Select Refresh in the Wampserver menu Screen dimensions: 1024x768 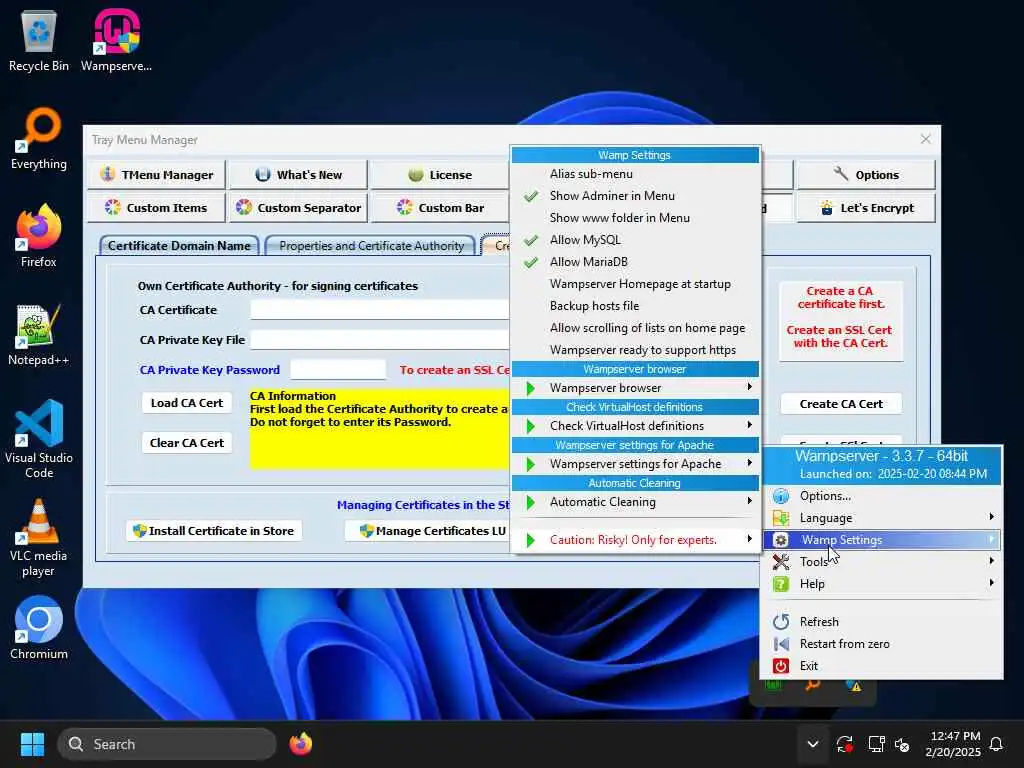[x=883, y=622]
